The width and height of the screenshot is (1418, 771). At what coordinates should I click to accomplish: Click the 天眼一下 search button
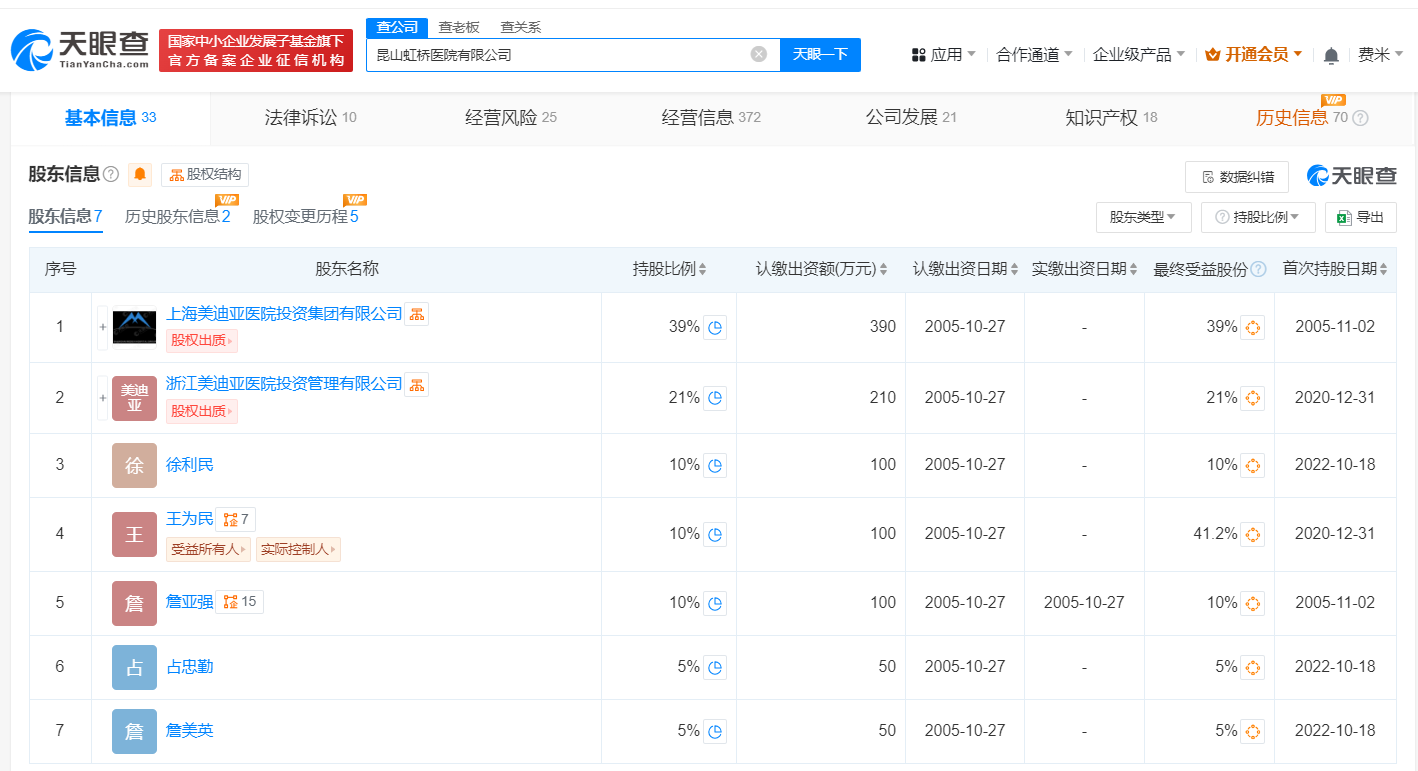[820, 55]
